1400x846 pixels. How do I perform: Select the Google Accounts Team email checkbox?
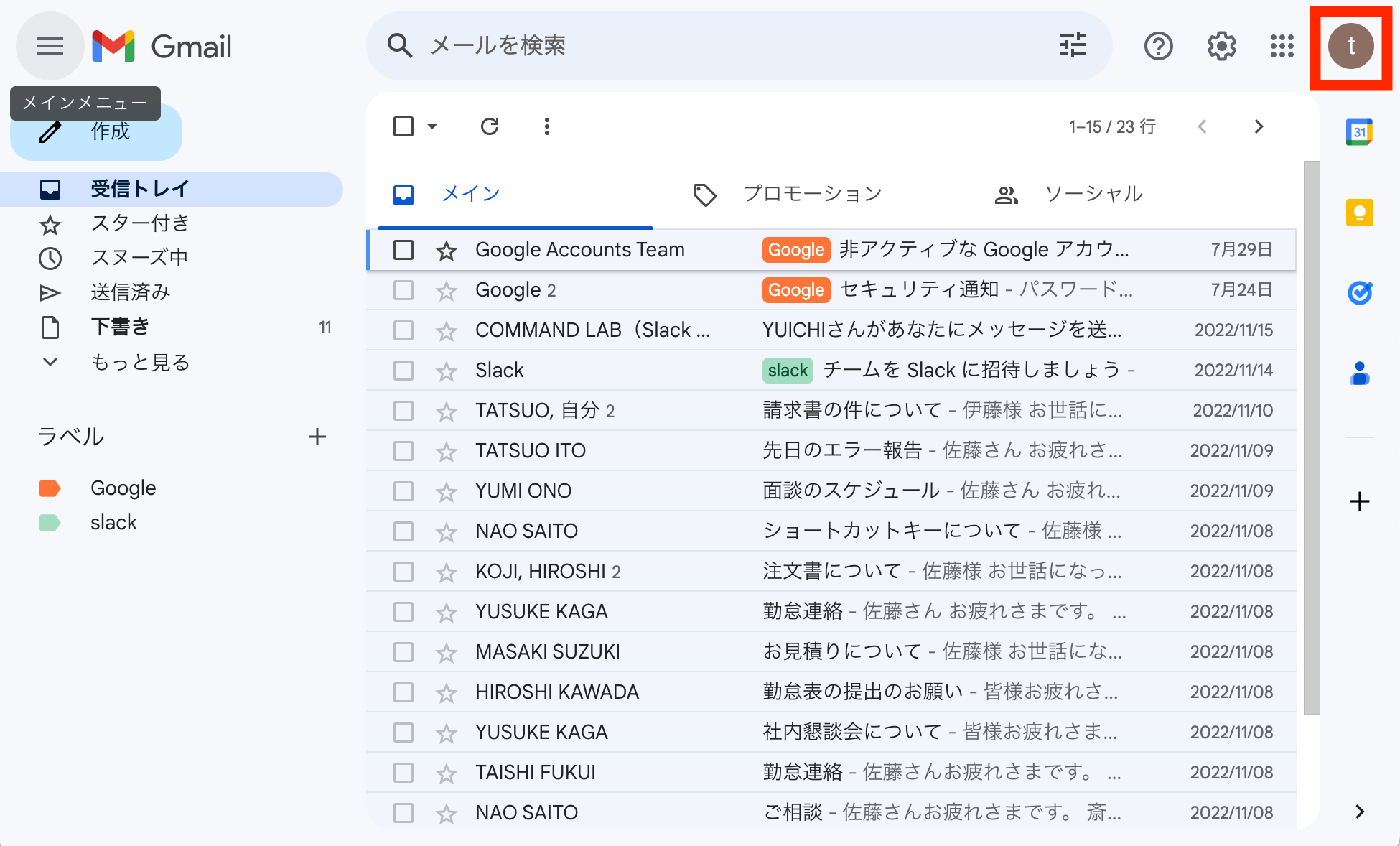(403, 250)
